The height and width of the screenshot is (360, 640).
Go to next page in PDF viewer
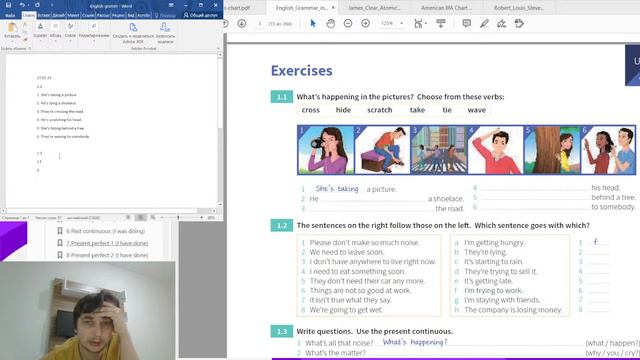click(242, 24)
